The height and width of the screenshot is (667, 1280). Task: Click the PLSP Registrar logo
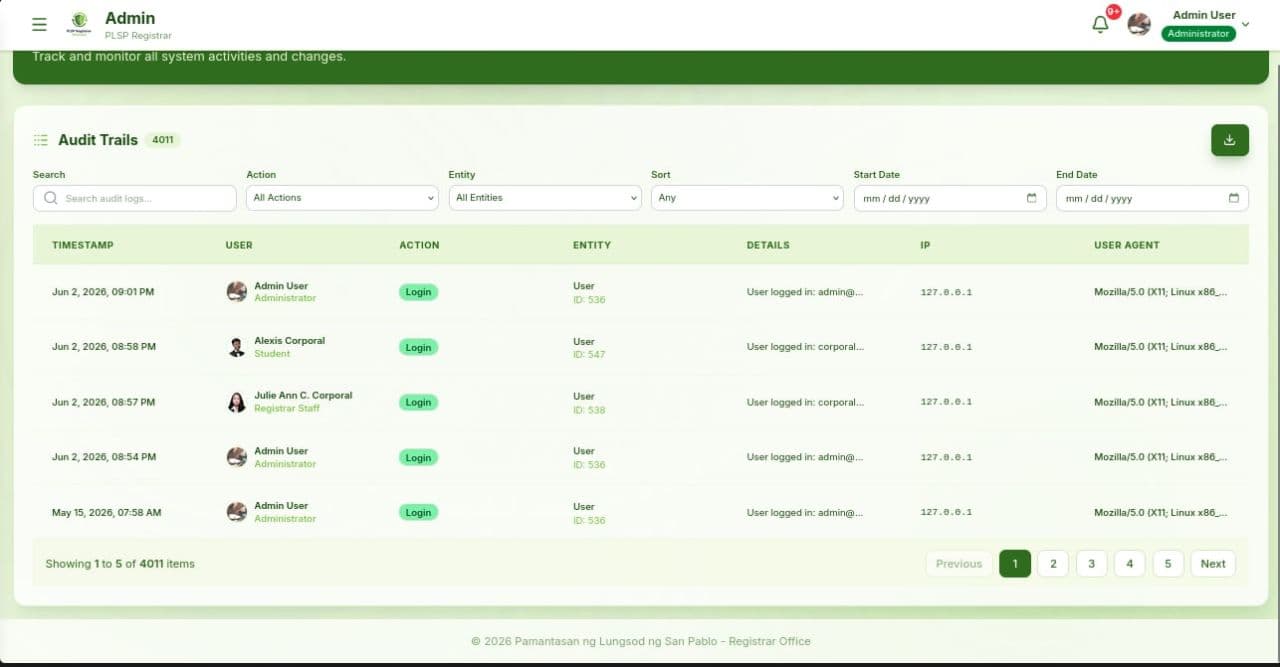coord(79,24)
